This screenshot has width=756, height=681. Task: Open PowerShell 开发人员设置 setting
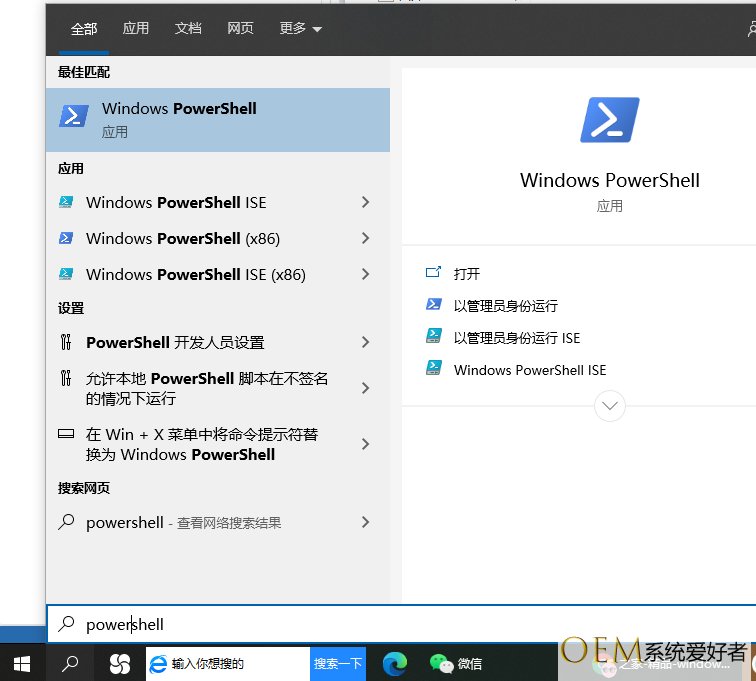[x=175, y=342]
